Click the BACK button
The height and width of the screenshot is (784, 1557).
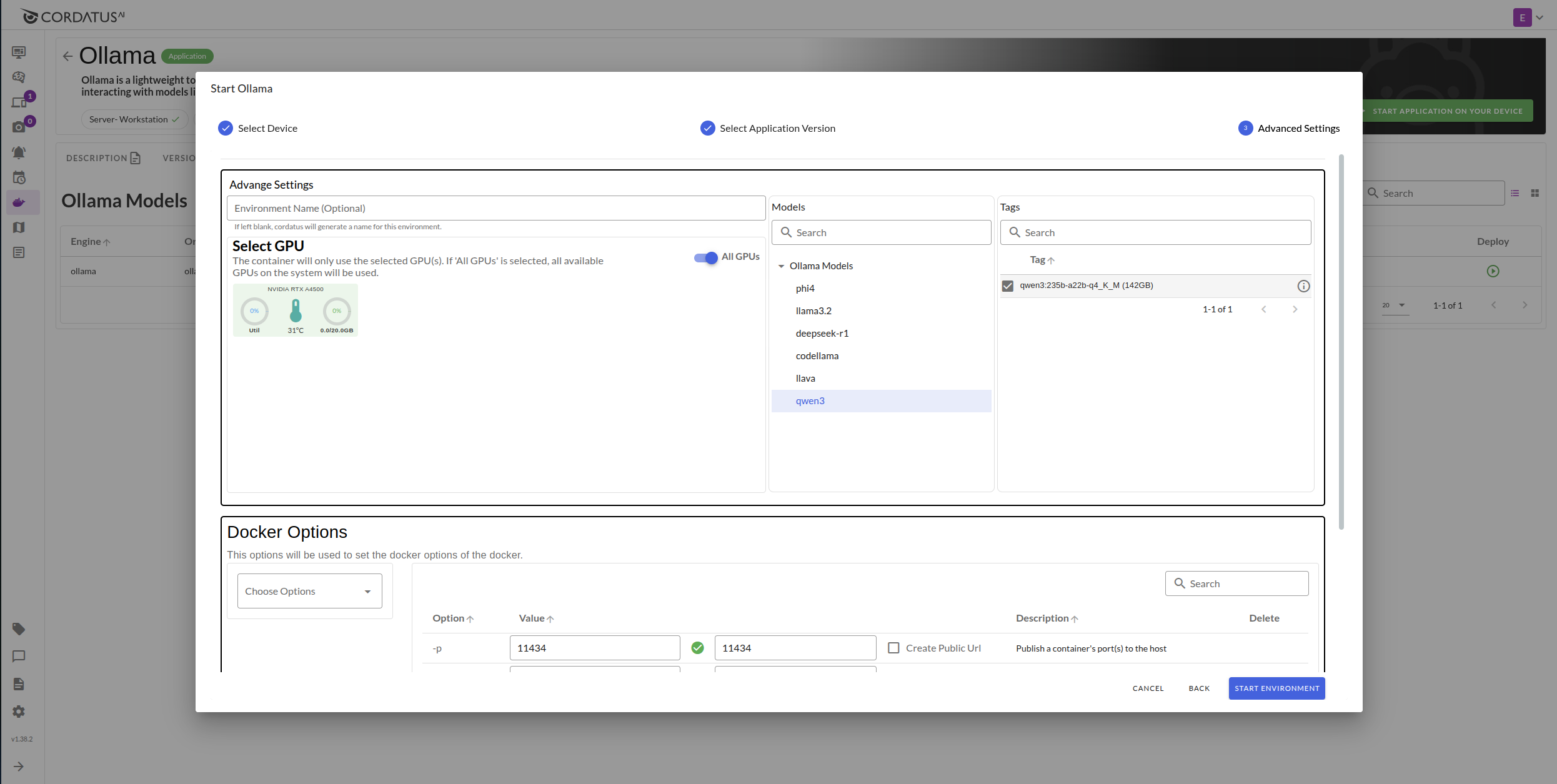pyautogui.click(x=1199, y=688)
